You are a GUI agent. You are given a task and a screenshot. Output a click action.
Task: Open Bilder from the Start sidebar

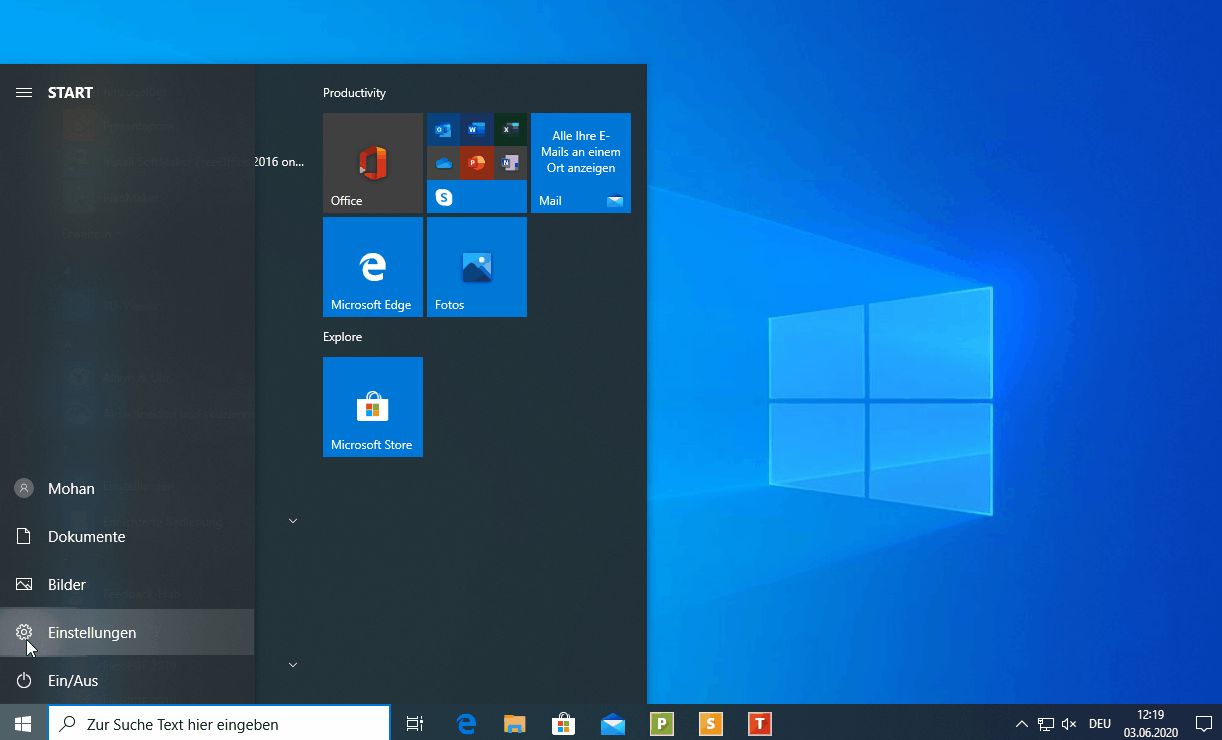pyautogui.click(x=127, y=584)
